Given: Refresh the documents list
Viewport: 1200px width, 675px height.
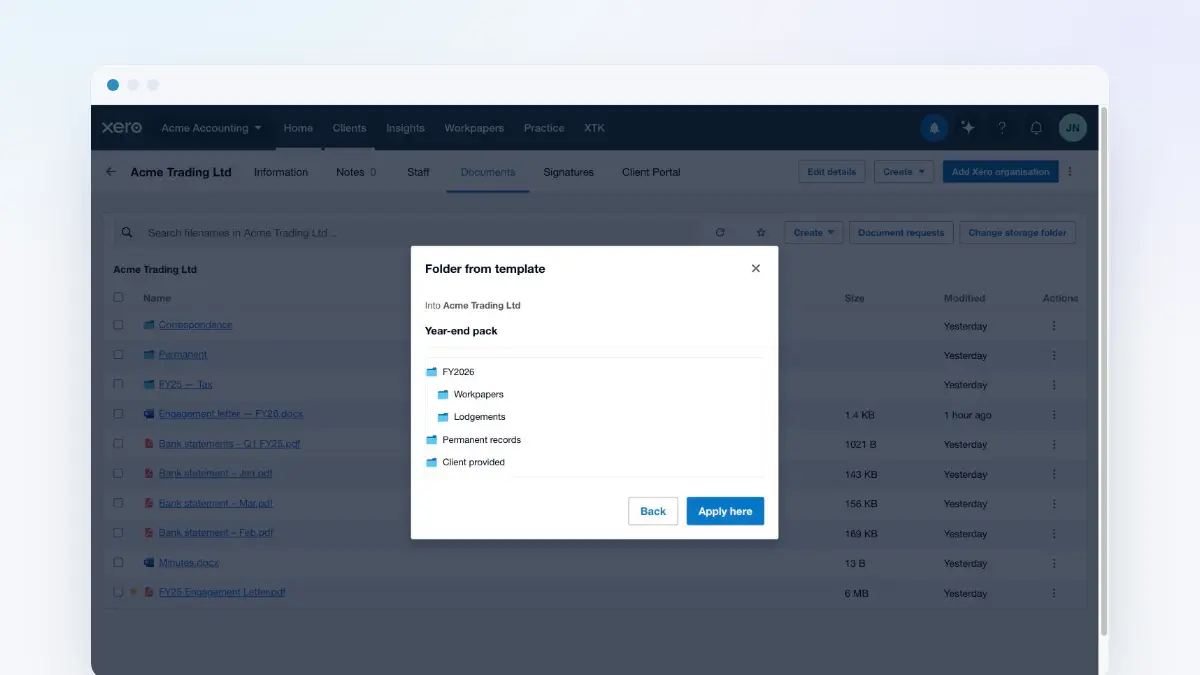Looking at the screenshot, I should click(x=720, y=233).
